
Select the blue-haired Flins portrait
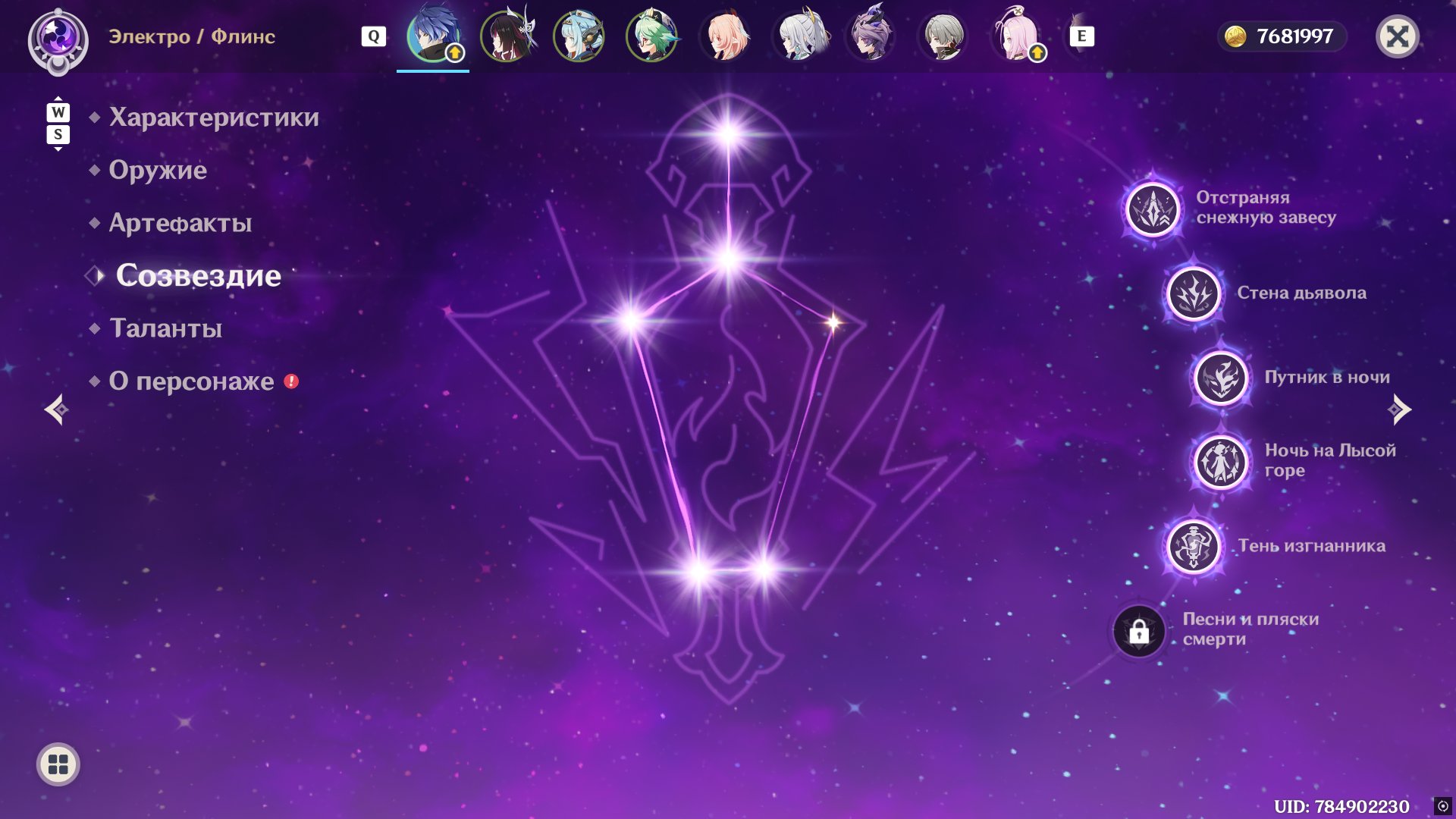click(x=433, y=36)
